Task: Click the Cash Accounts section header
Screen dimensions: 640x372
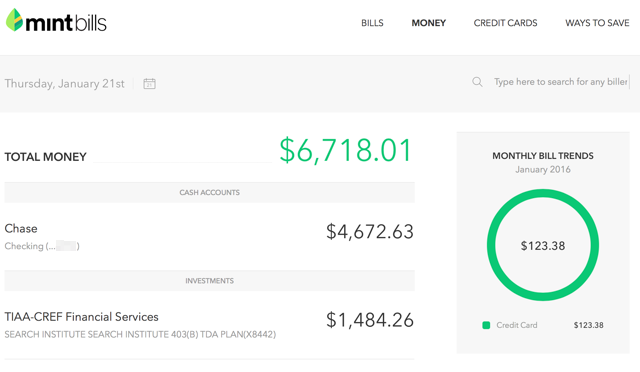Action: (x=209, y=192)
